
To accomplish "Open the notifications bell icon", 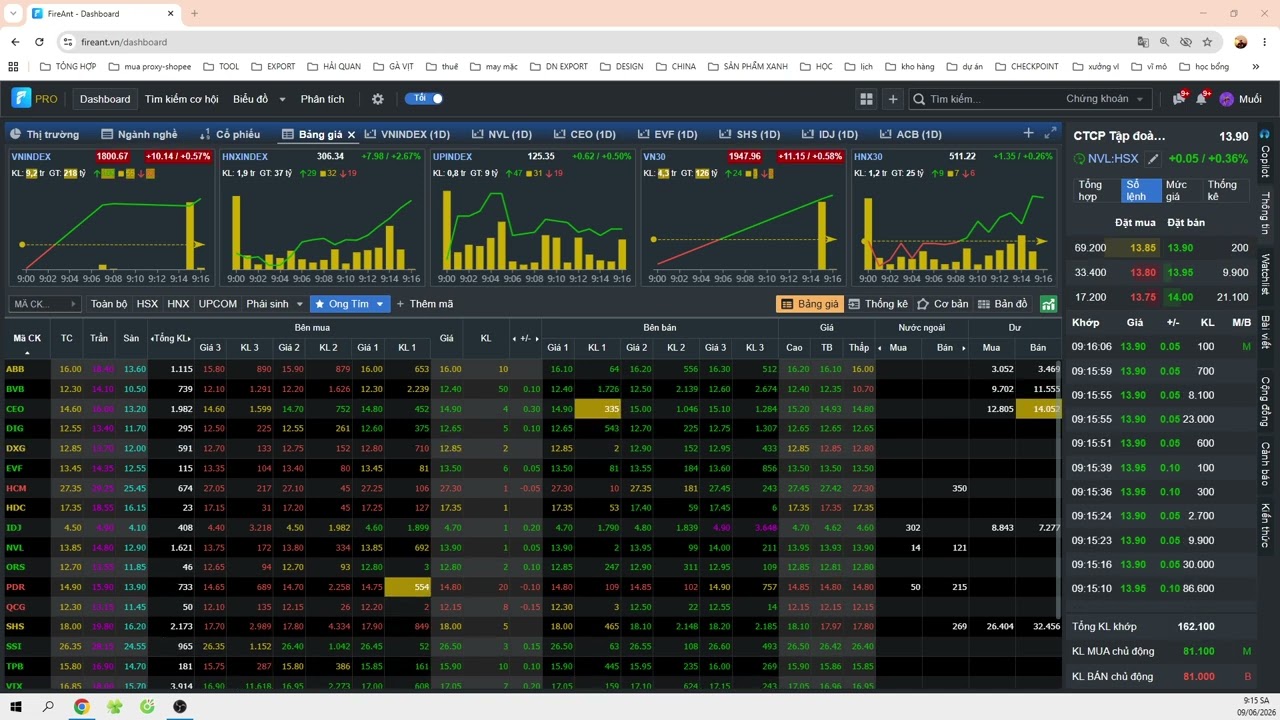I will click(x=1202, y=98).
